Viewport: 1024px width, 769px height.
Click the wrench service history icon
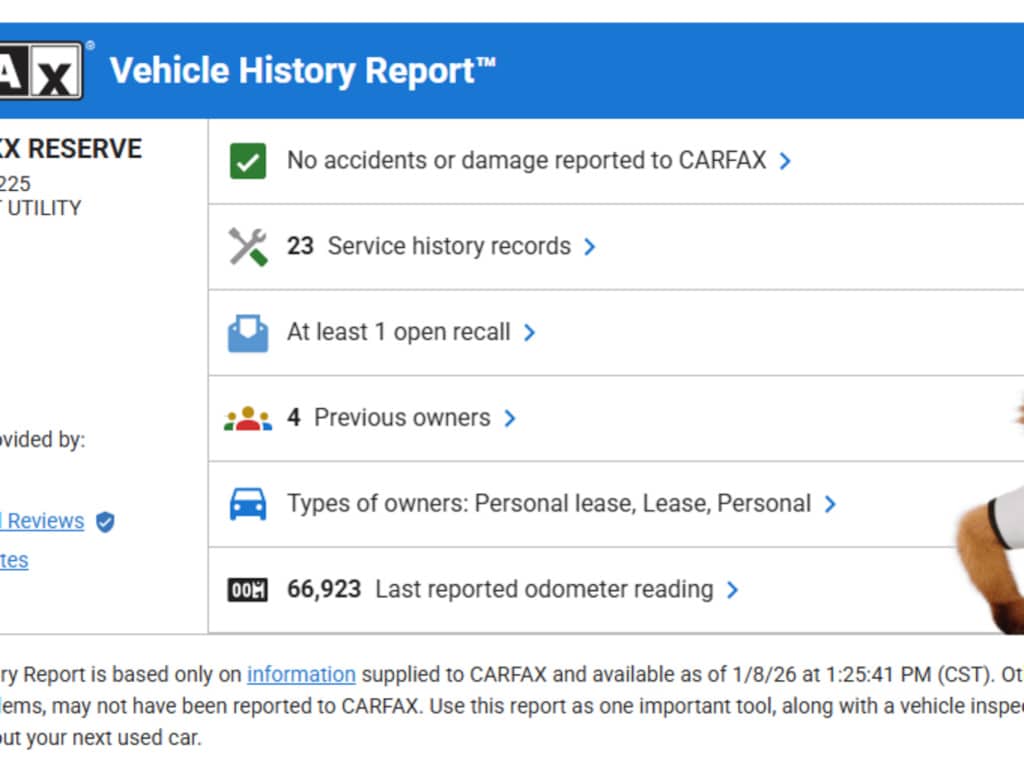(248, 246)
